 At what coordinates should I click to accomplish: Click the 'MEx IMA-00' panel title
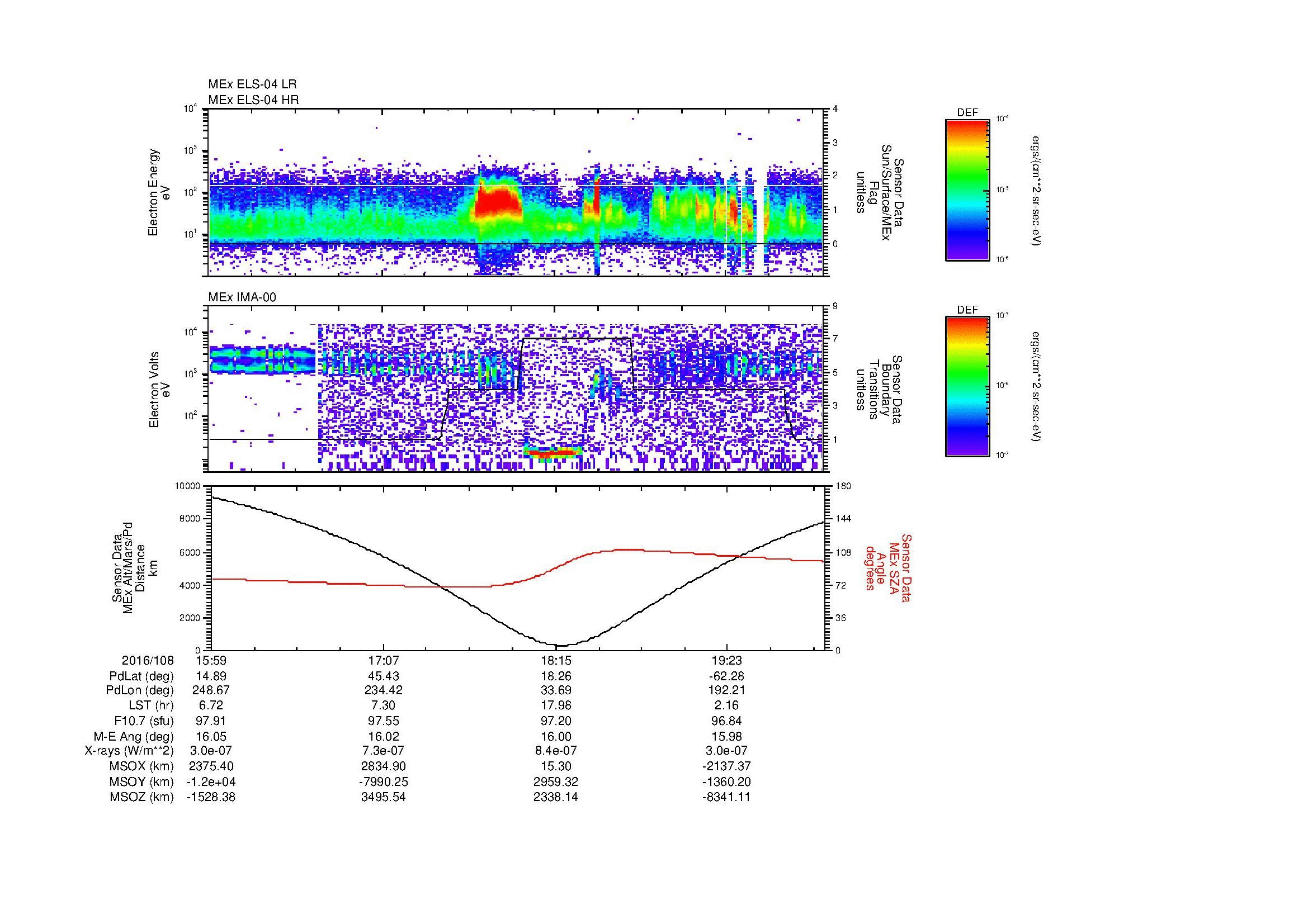point(242,297)
